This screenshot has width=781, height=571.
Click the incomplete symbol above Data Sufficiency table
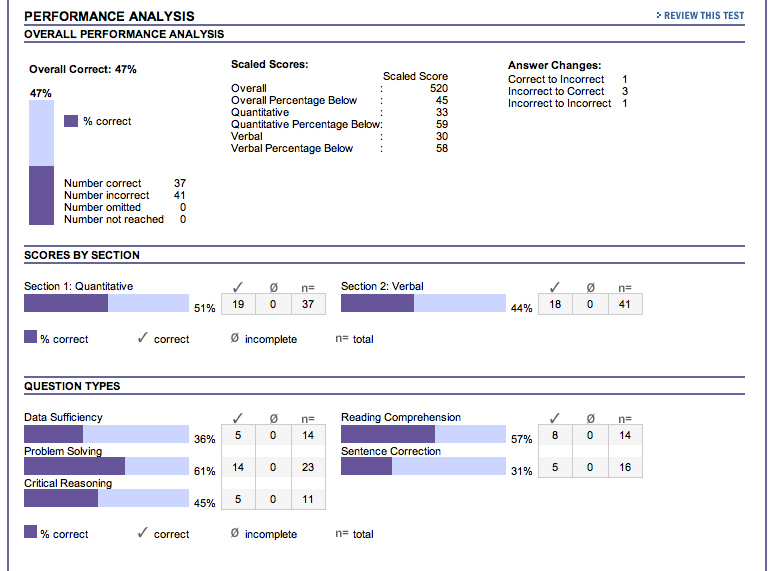pyautogui.click(x=273, y=419)
